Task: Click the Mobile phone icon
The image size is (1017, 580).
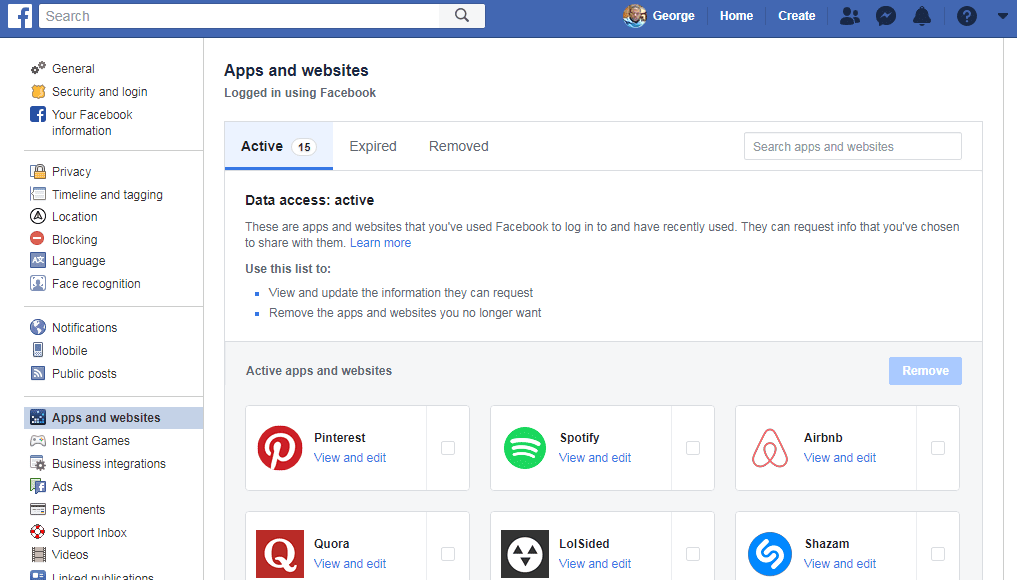Action: pos(38,350)
